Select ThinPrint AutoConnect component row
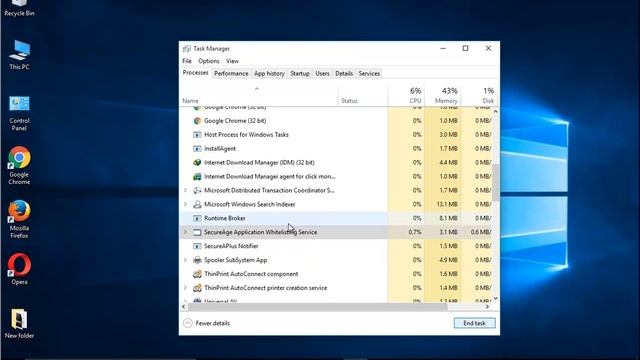The image size is (640, 360). point(336,274)
